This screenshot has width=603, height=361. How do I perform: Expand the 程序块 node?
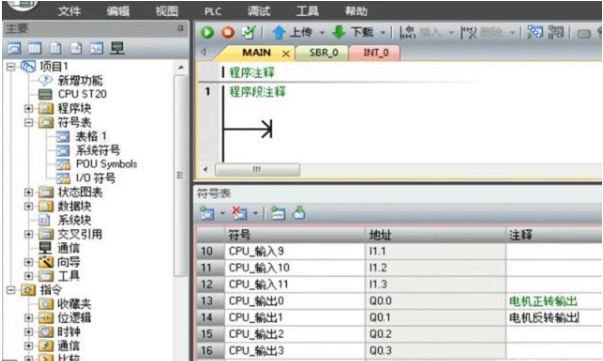[x=28, y=108]
